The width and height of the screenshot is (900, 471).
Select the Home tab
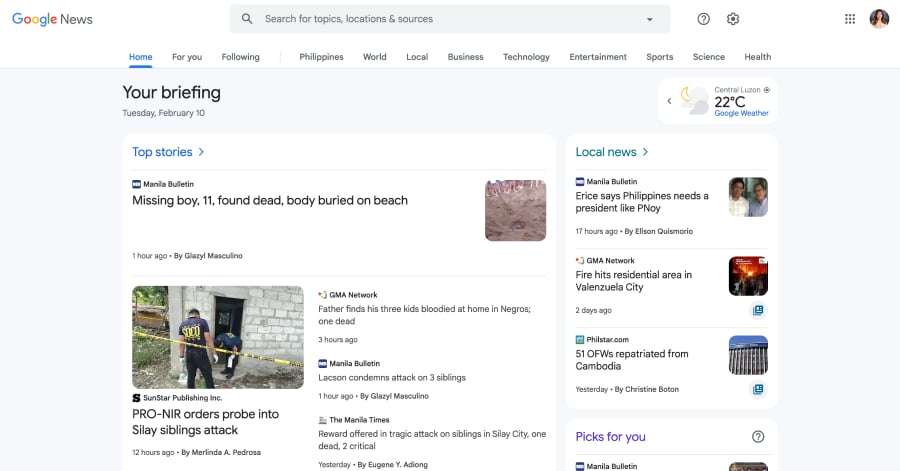coord(141,57)
